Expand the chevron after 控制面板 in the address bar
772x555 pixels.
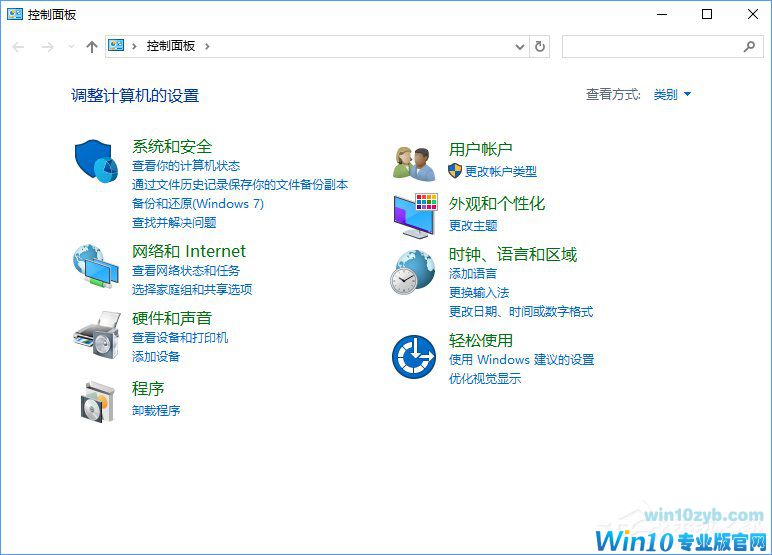[x=207, y=46]
